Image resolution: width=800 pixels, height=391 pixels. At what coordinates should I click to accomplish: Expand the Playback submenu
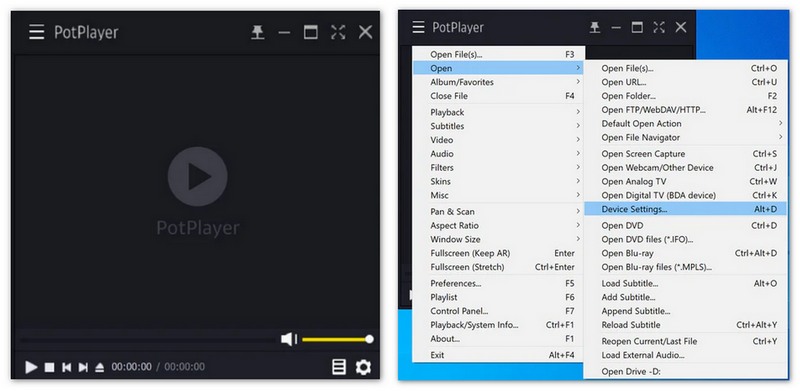(498, 112)
